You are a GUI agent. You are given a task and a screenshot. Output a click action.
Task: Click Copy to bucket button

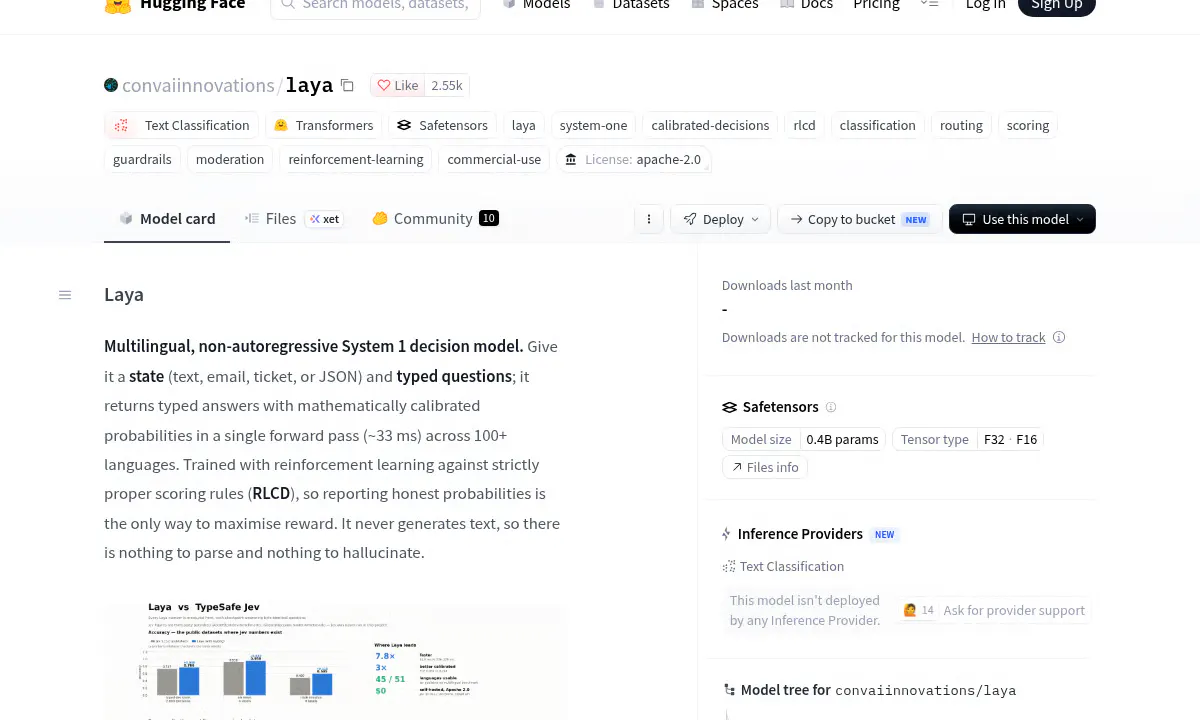(860, 219)
